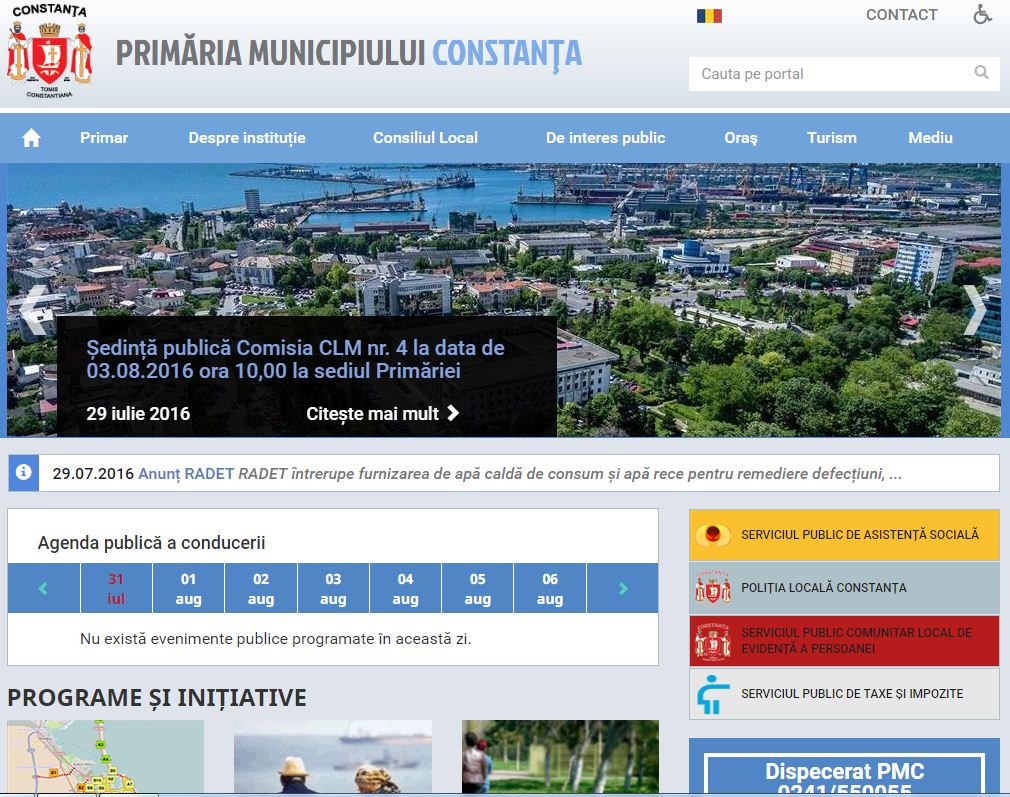The width and height of the screenshot is (1010, 797).
Task: Click Citește mai mult link
Action: 383,413
